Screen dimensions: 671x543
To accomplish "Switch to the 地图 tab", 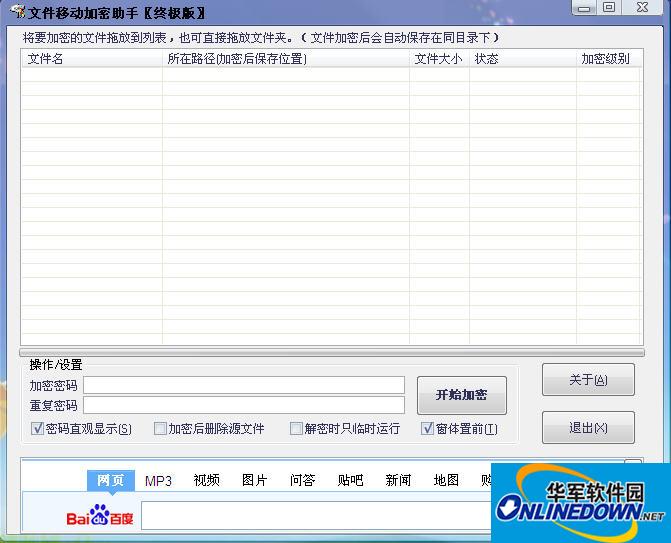I will (x=446, y=481).
